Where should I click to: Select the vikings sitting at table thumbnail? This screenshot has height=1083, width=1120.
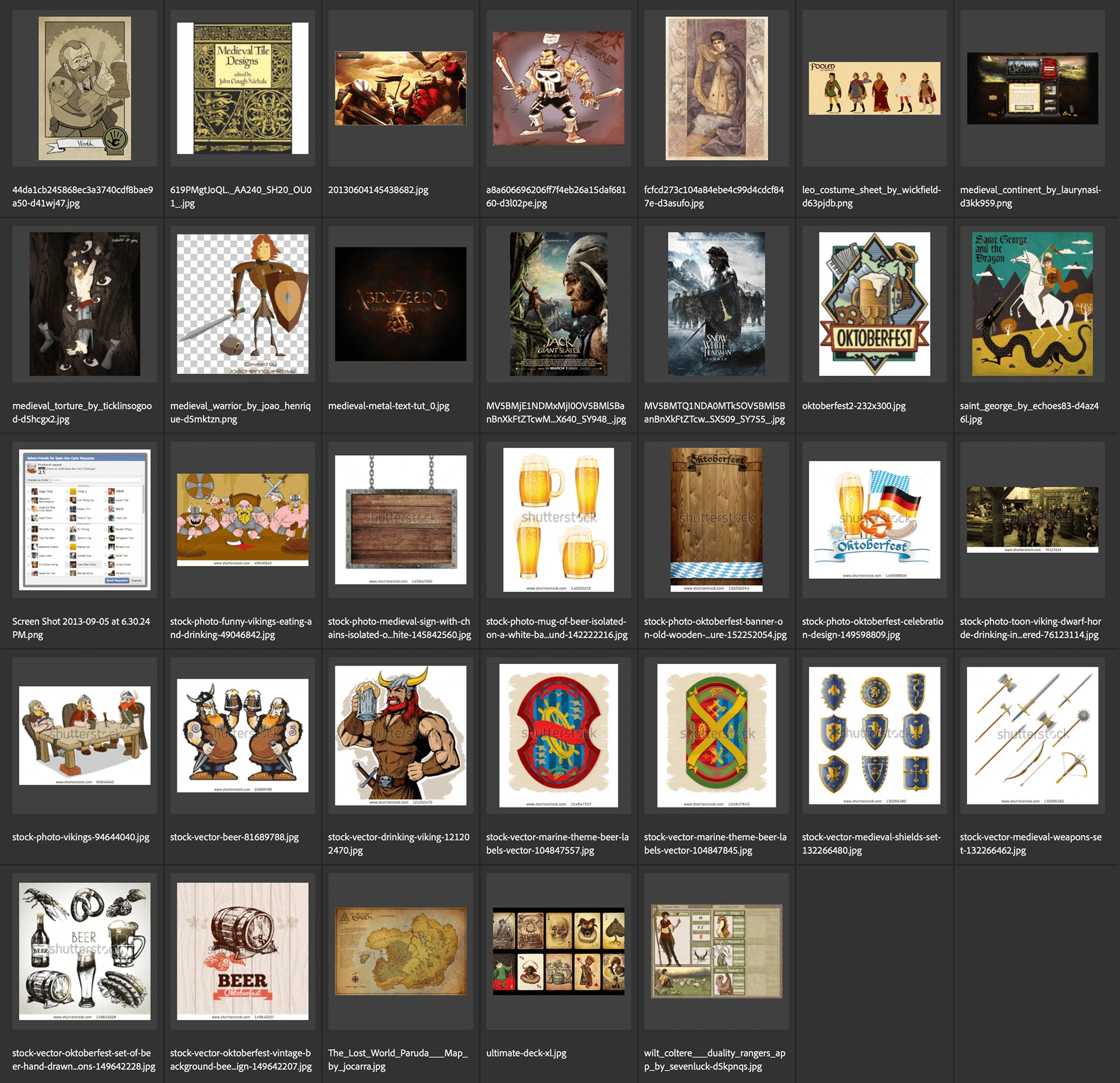tap(85, 735)
